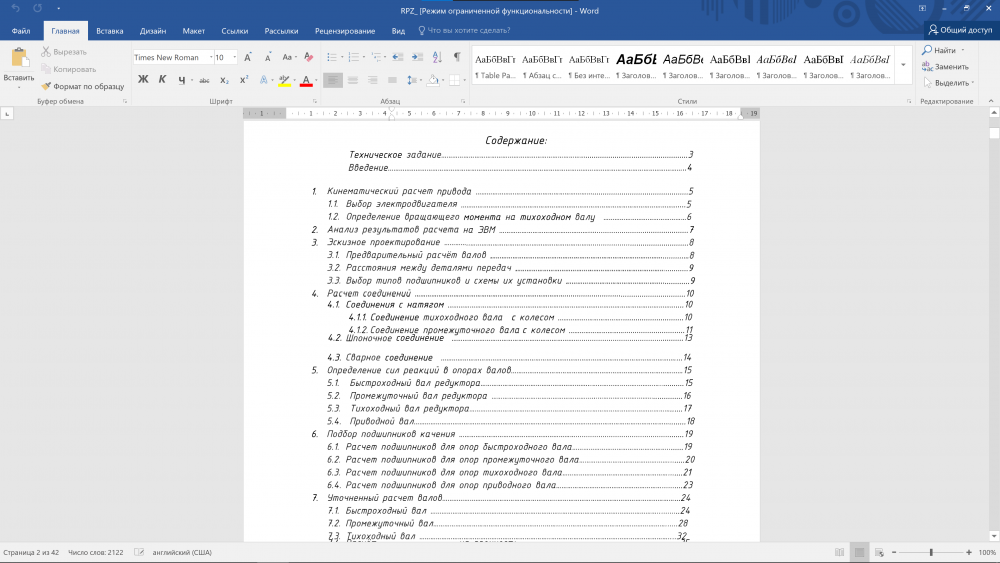The image size is (1000, 563).
Task: Show paragraph marks with pilcrow icon
Action: pyautogui.click(x=457, y=57)
